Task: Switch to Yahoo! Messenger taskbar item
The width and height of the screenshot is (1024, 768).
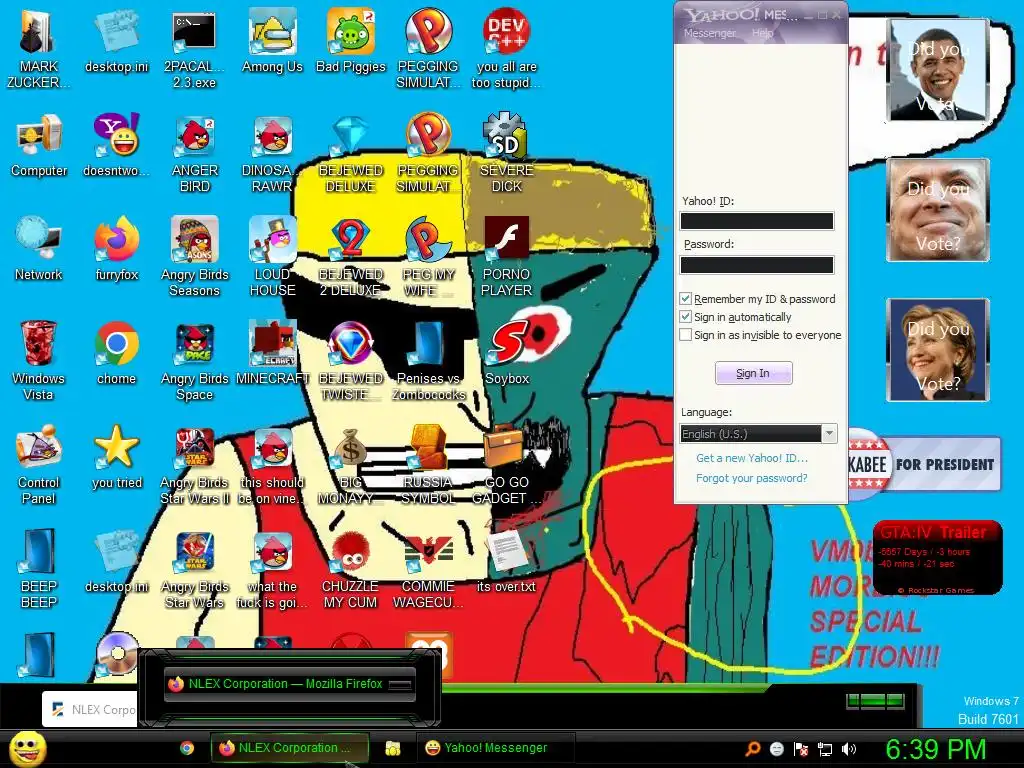Action: (x=496, y=748)
